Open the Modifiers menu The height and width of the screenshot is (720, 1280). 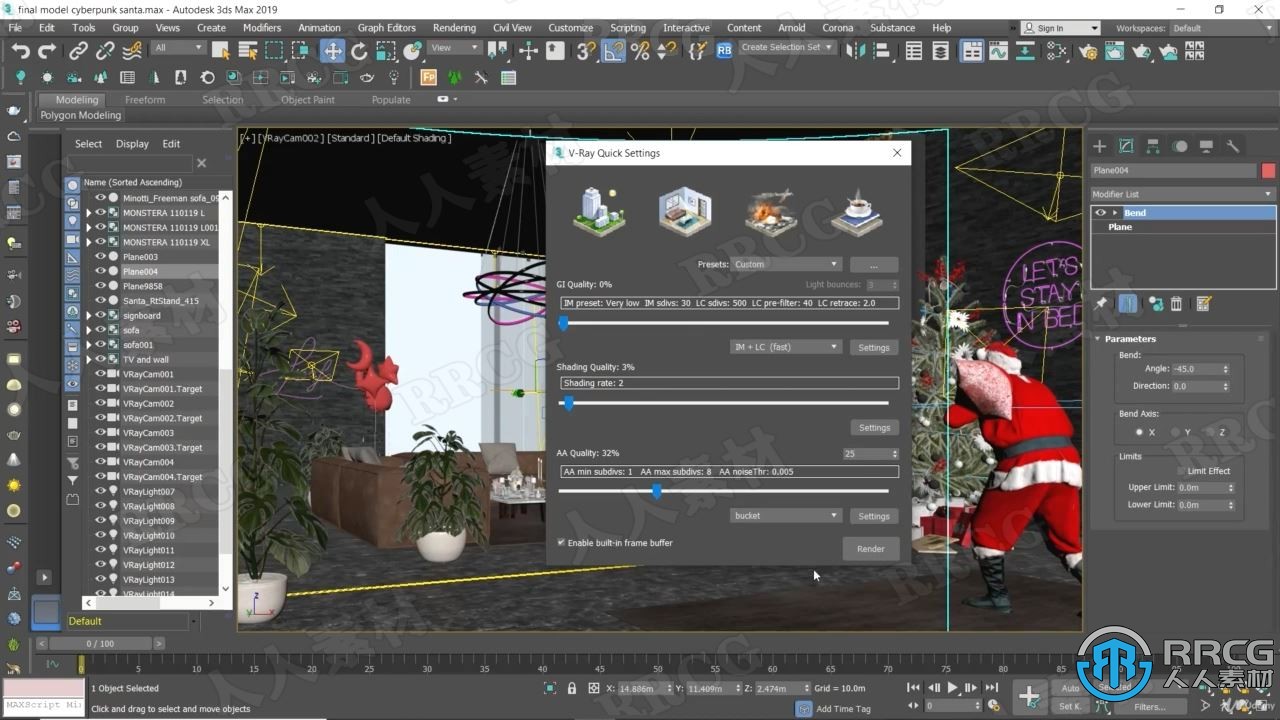coord(262,28)
